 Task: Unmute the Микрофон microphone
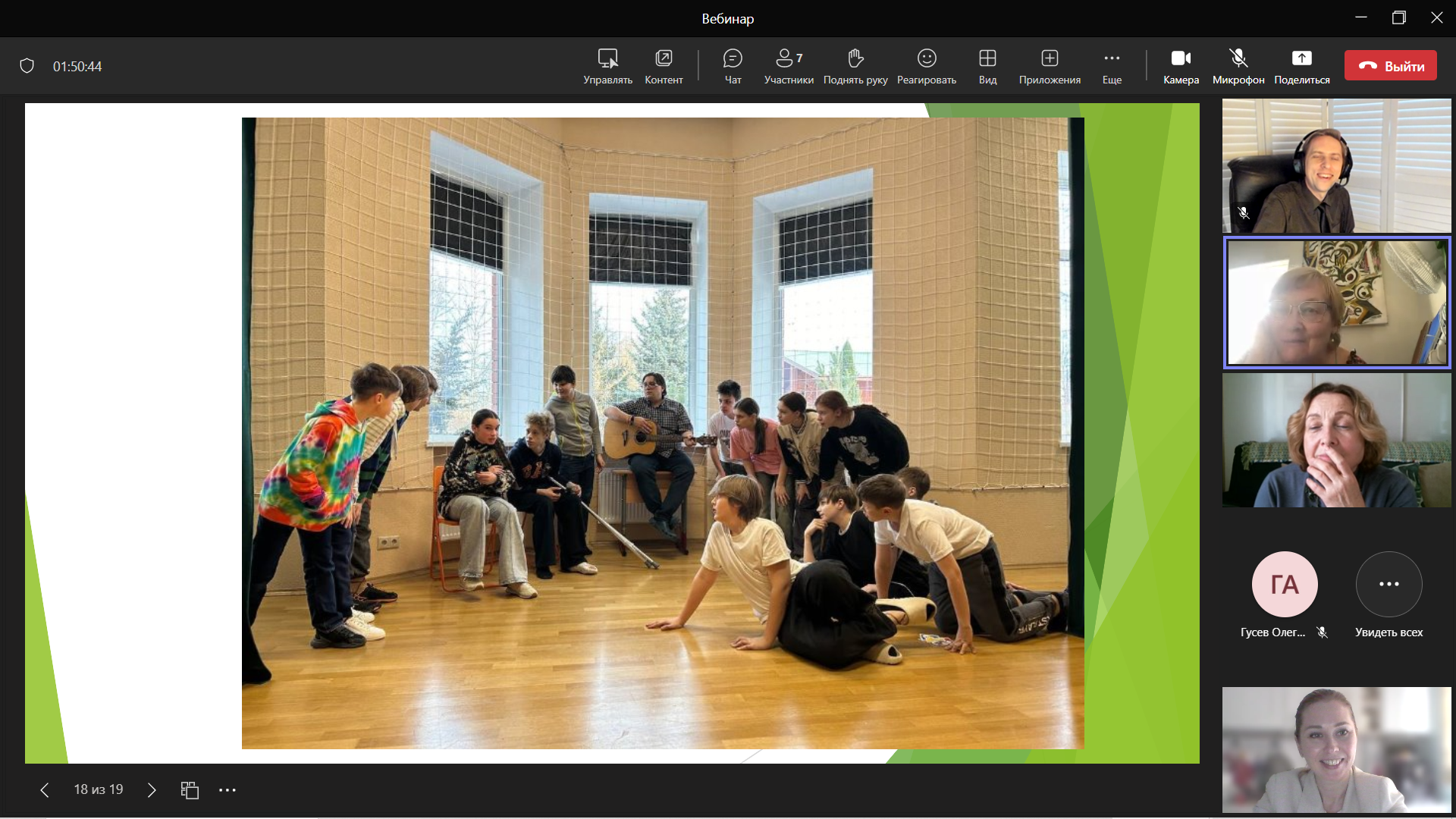click(x=1238, y=66)
